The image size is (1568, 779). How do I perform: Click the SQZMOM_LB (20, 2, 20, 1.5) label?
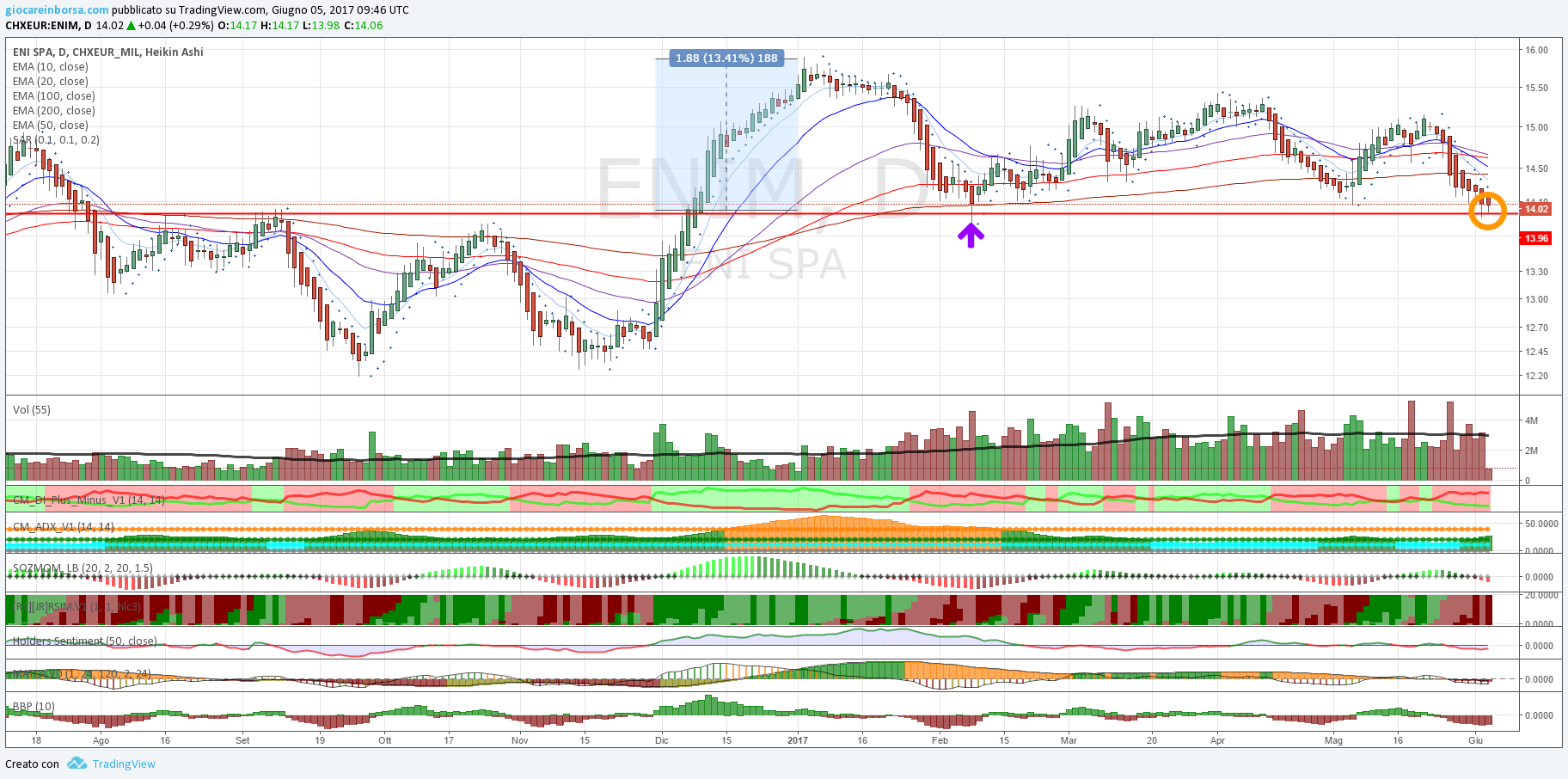pyautogui.click(x=83, y=567)
